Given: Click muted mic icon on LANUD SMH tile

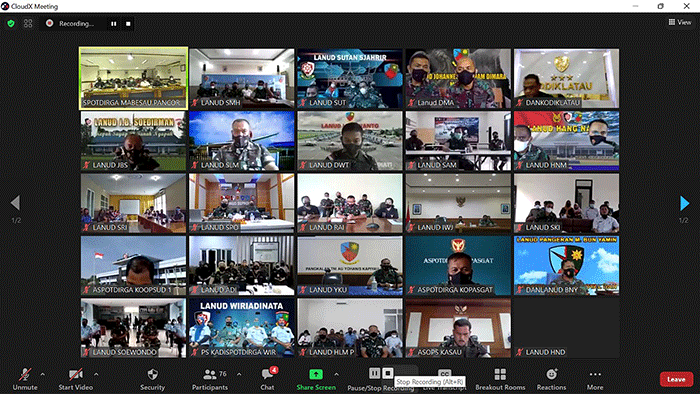Looking at the screenshot, I should tap(195, 103).
